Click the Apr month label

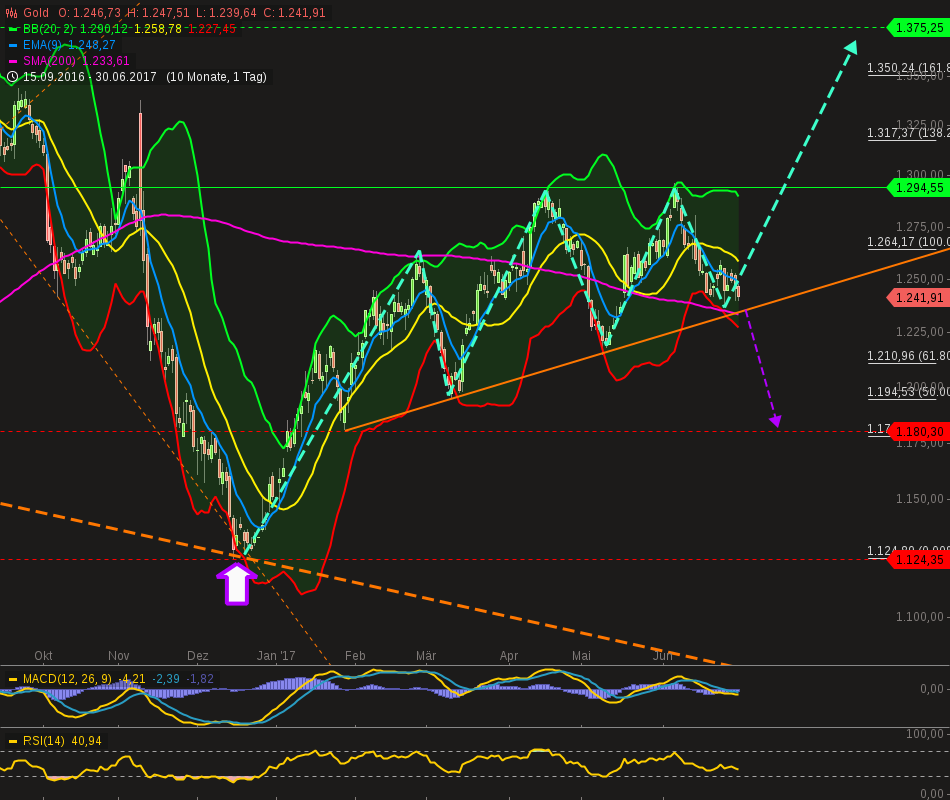pyautogui.click(x=509, y=656)
